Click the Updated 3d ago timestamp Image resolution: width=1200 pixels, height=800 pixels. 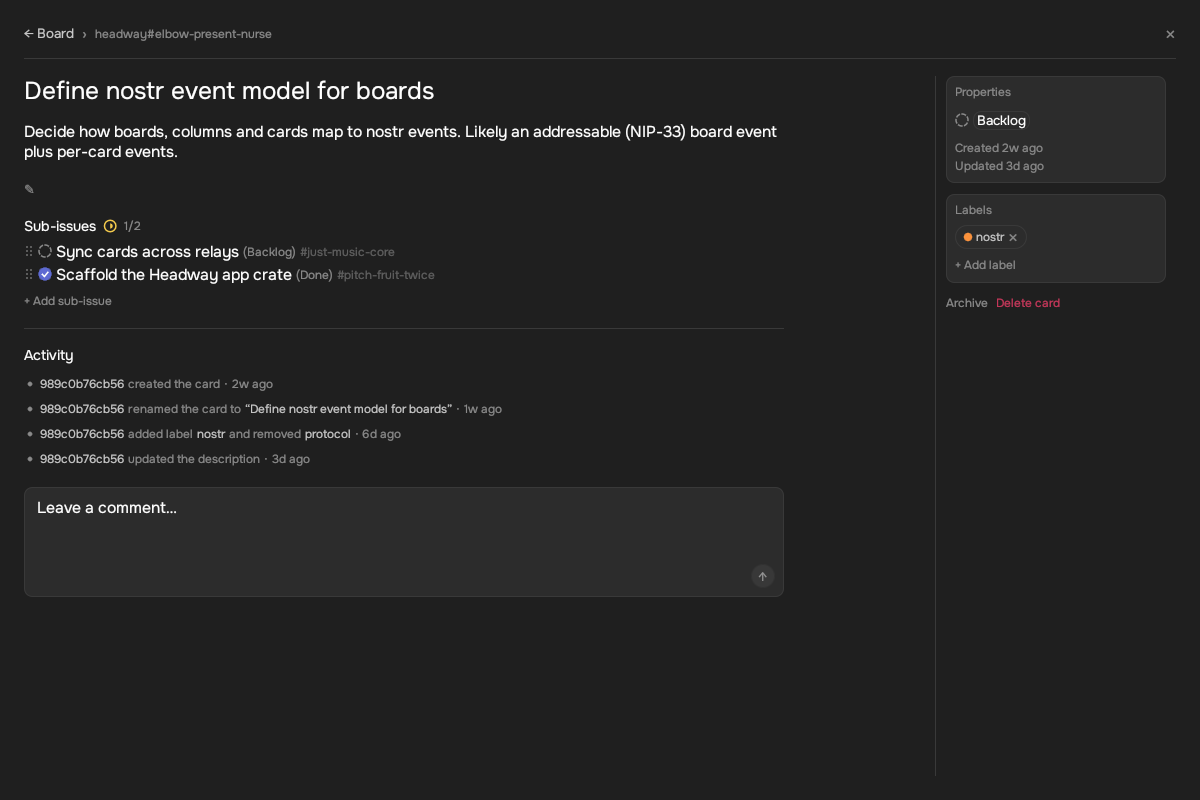[999, 166]
